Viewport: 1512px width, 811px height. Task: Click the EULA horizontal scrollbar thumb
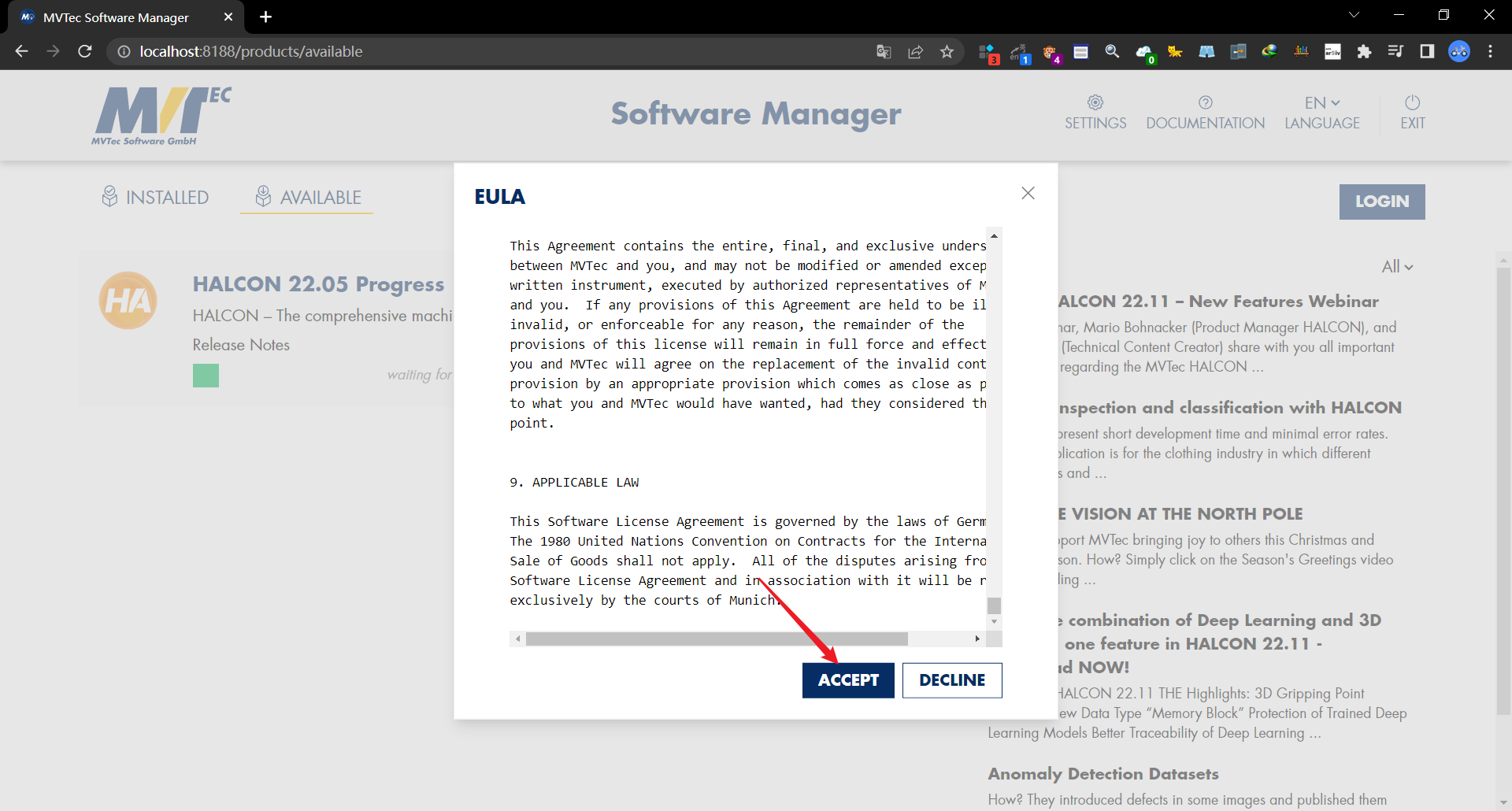717,639
